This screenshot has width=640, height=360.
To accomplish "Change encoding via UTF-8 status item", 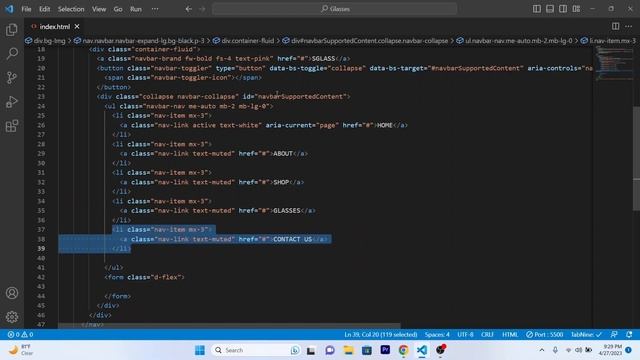I will pos(465,334).
